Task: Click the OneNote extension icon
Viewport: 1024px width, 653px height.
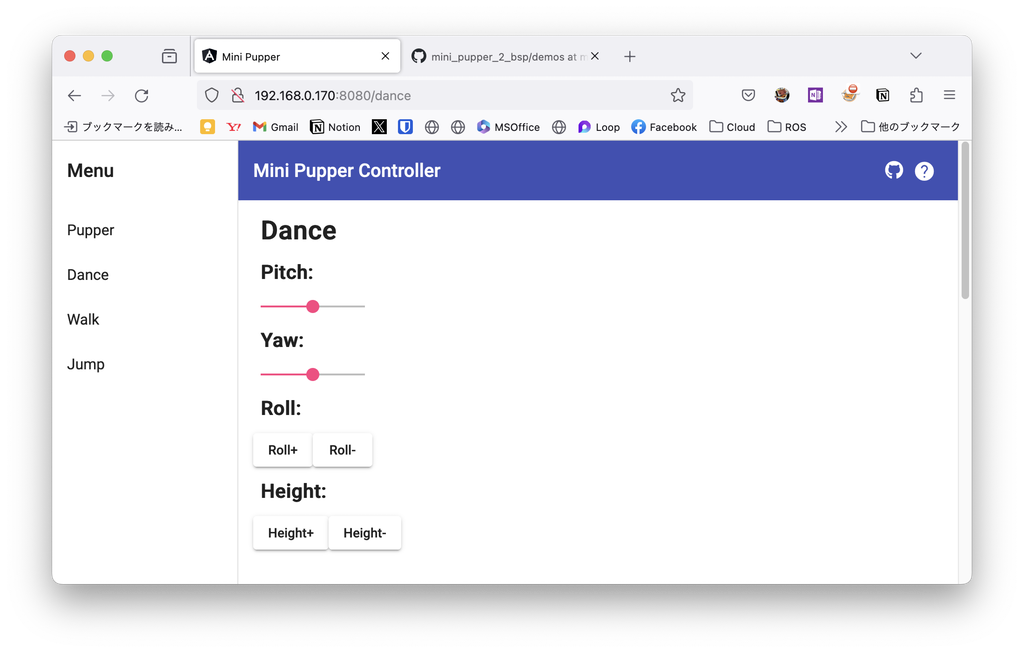Action: pyautogui.click(x=815, y=96)
